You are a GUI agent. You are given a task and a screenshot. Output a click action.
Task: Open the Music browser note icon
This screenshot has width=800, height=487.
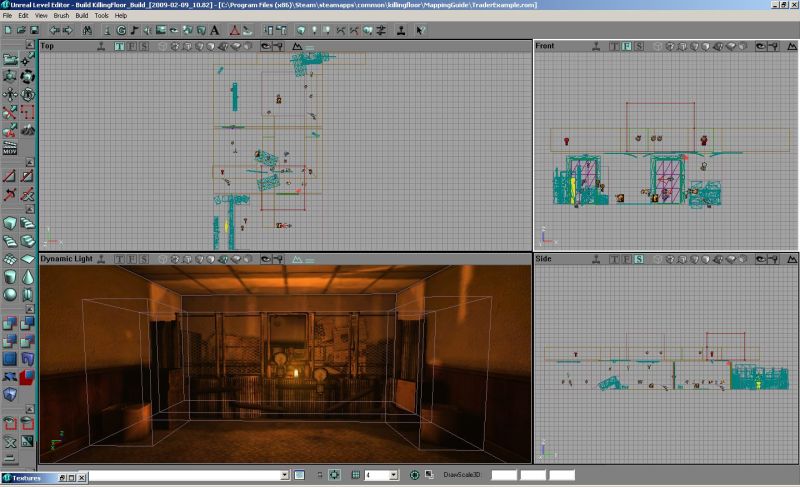pyautogui.click(x=135, y=31)
